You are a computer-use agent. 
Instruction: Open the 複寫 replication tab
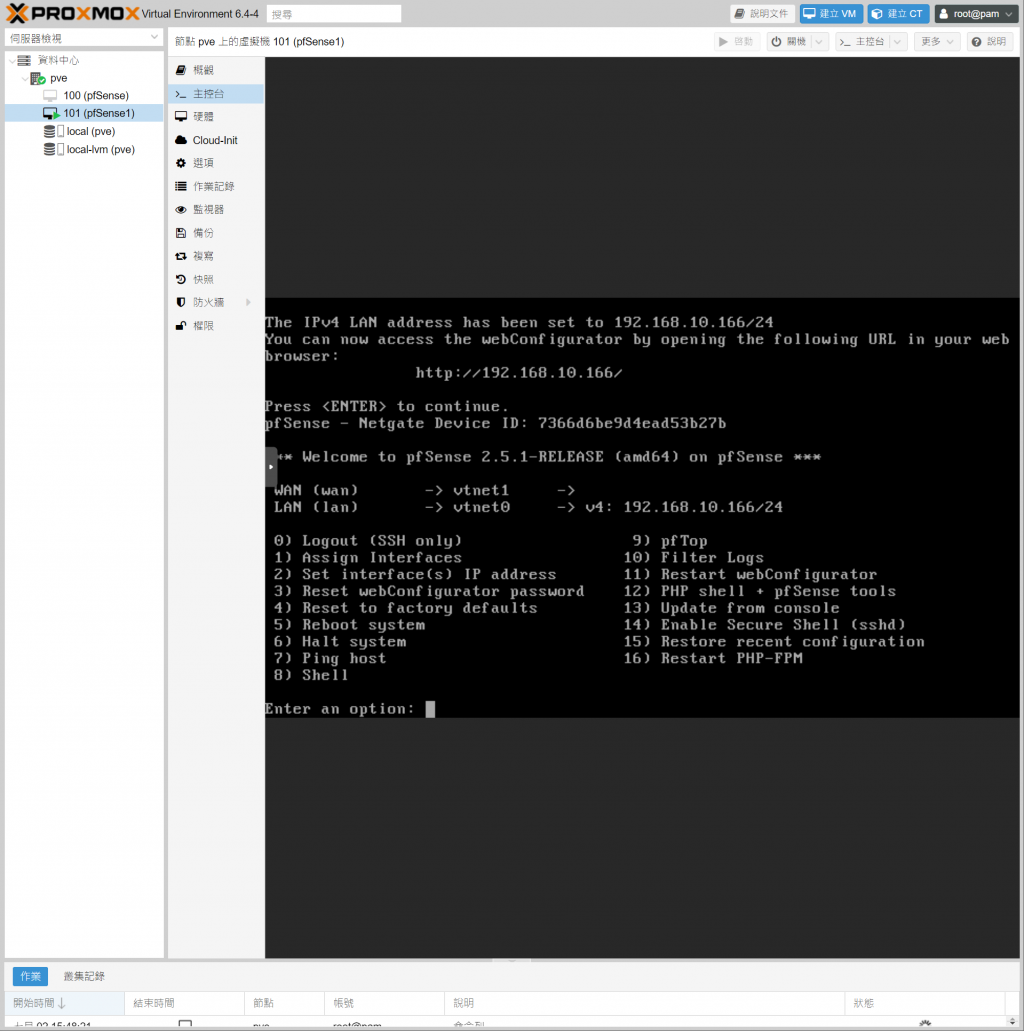[216, 256]
